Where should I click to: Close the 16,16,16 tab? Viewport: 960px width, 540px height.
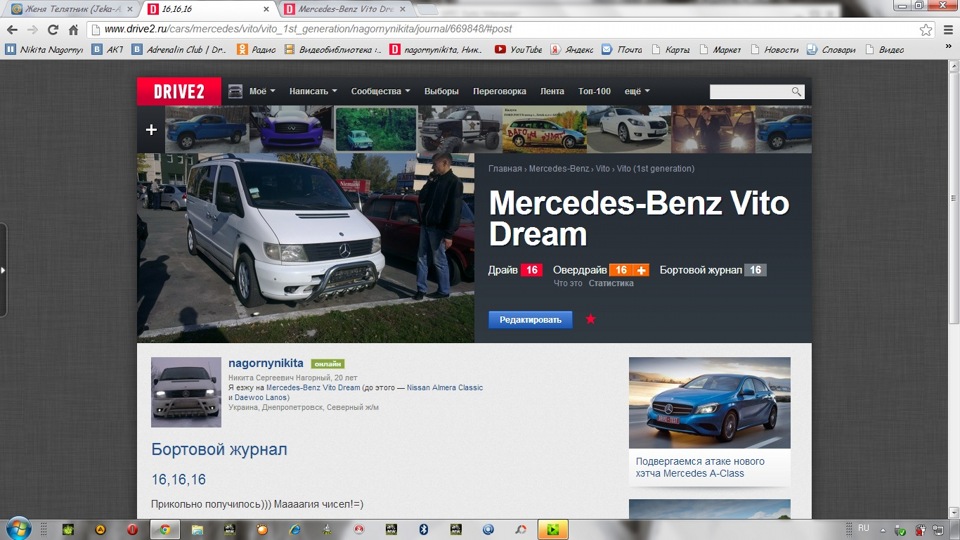(266, 9)
